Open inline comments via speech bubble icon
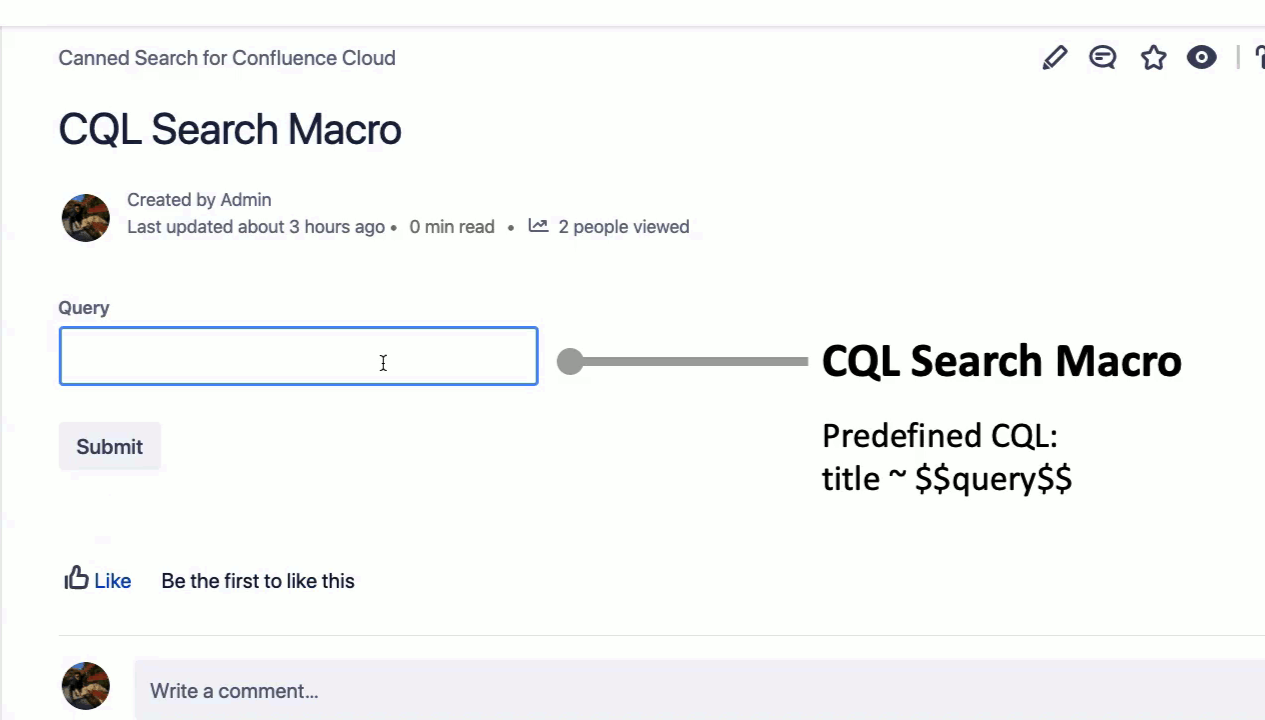Viewport: 1265px width, 720px height. 1103,58
